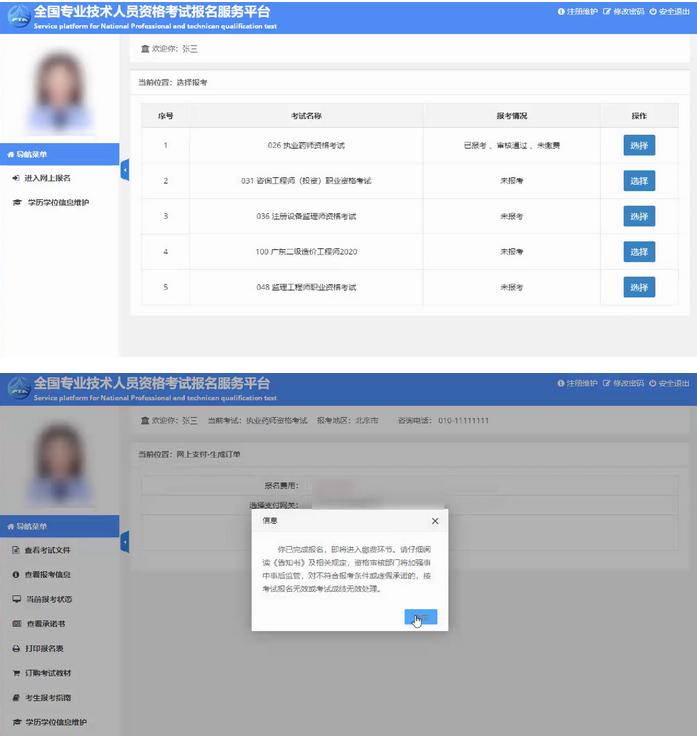Click the printer icon beside 打印报名表
The height and width of the screenshot is (737, 697).
click(16, 648)
